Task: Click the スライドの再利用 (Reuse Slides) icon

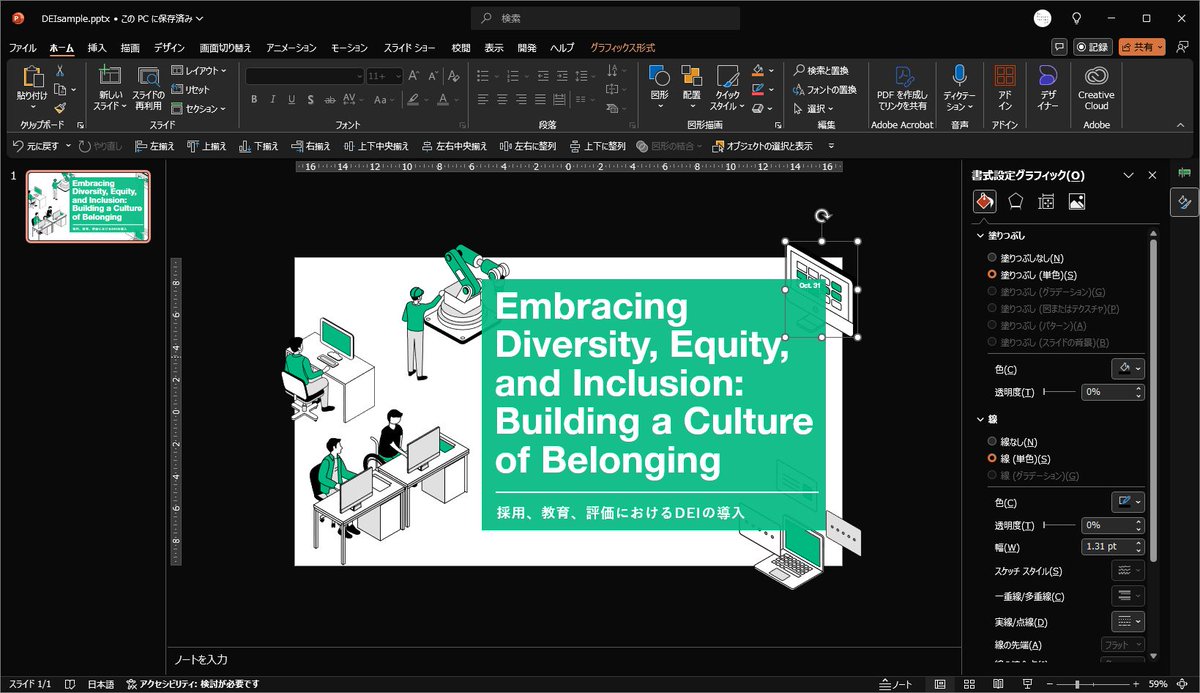Action: [x=149, y=77]
